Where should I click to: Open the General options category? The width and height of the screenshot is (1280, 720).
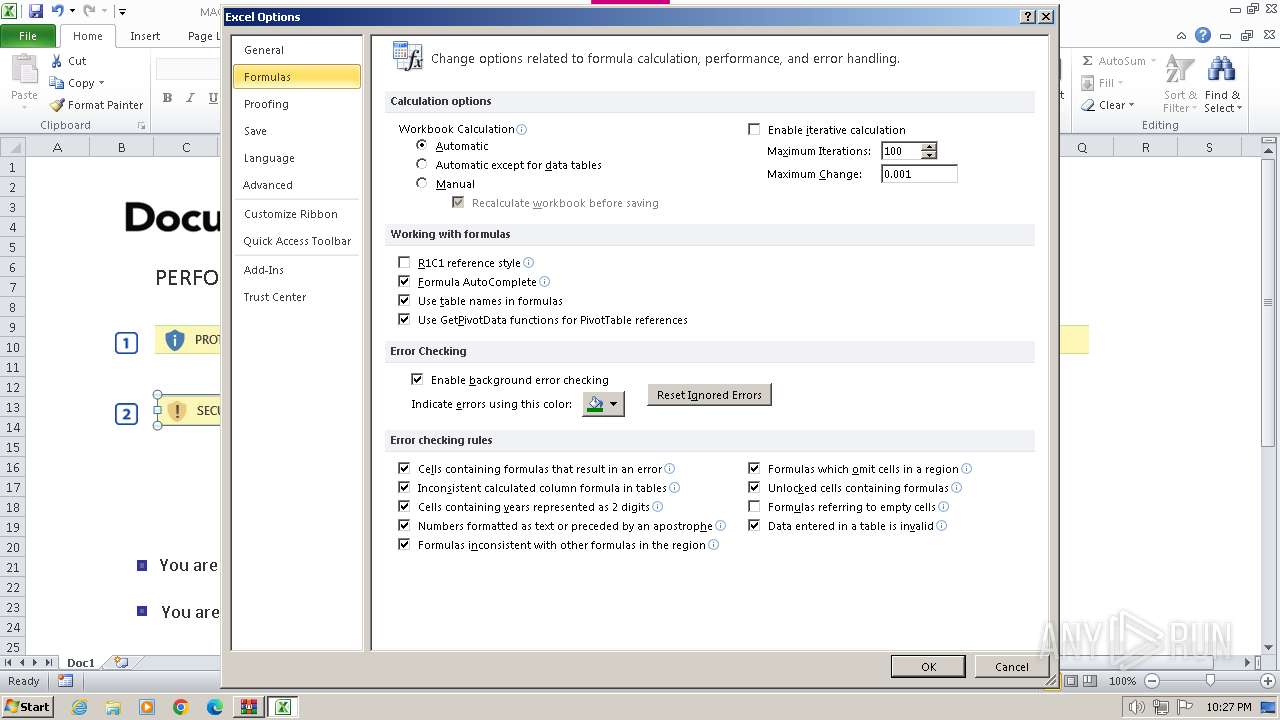click(x=296, y=50)
